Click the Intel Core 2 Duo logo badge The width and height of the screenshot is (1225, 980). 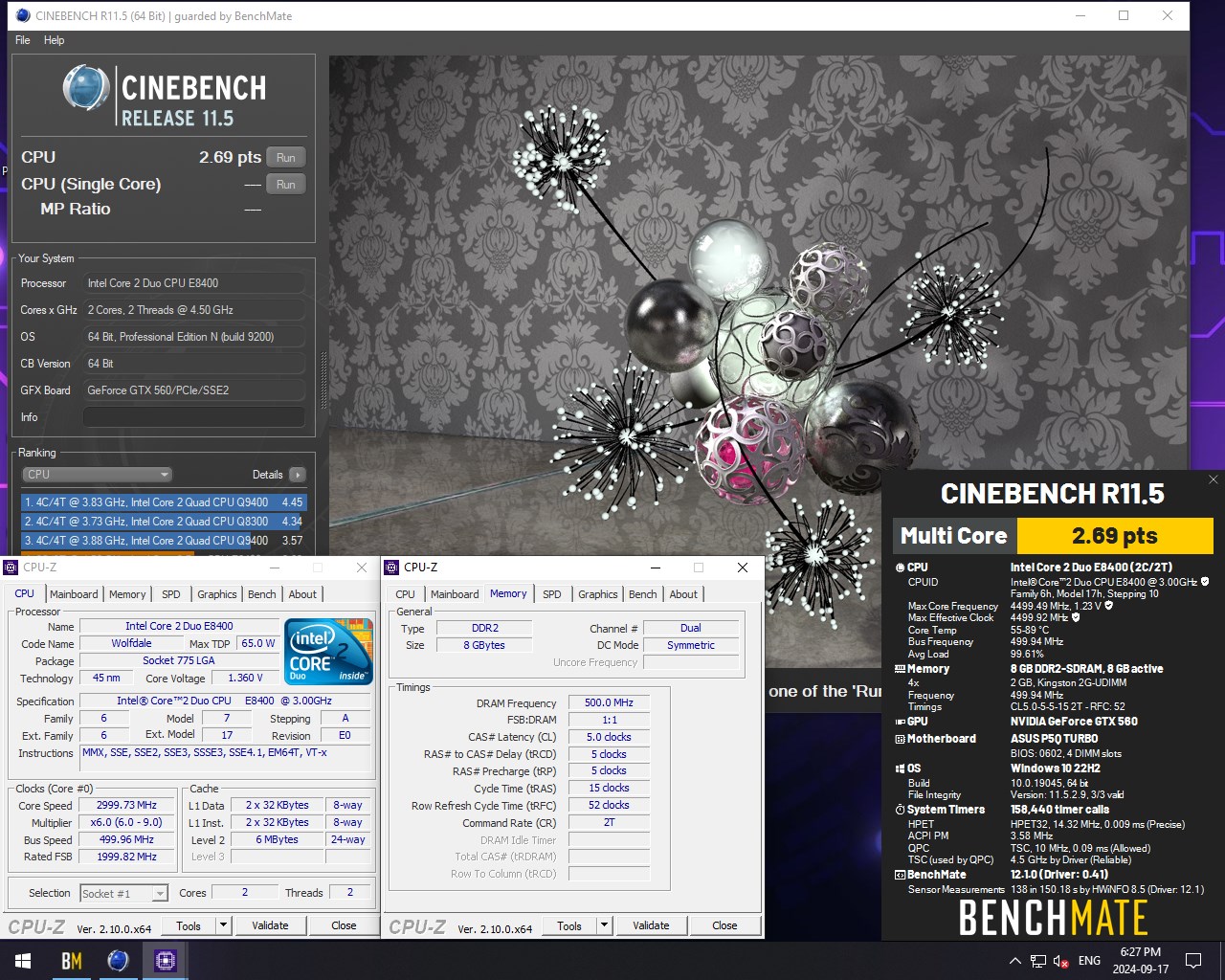(x=329, y=652)
